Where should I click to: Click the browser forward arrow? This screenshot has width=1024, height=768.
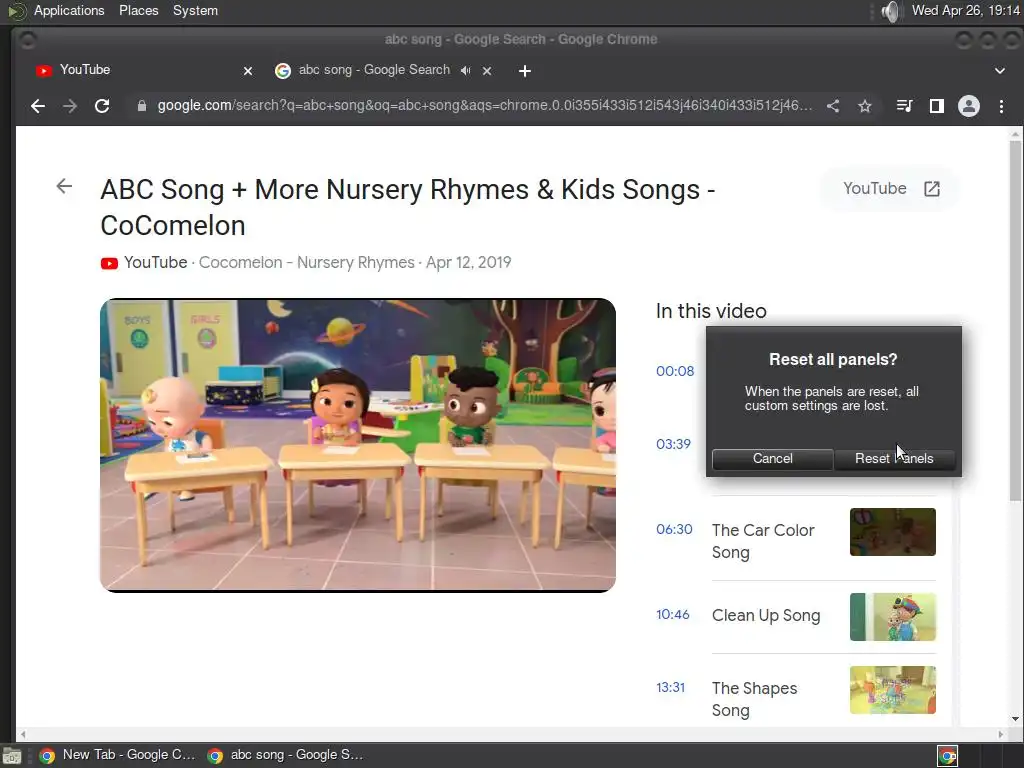pyautogui.click(x=70, y=106)
